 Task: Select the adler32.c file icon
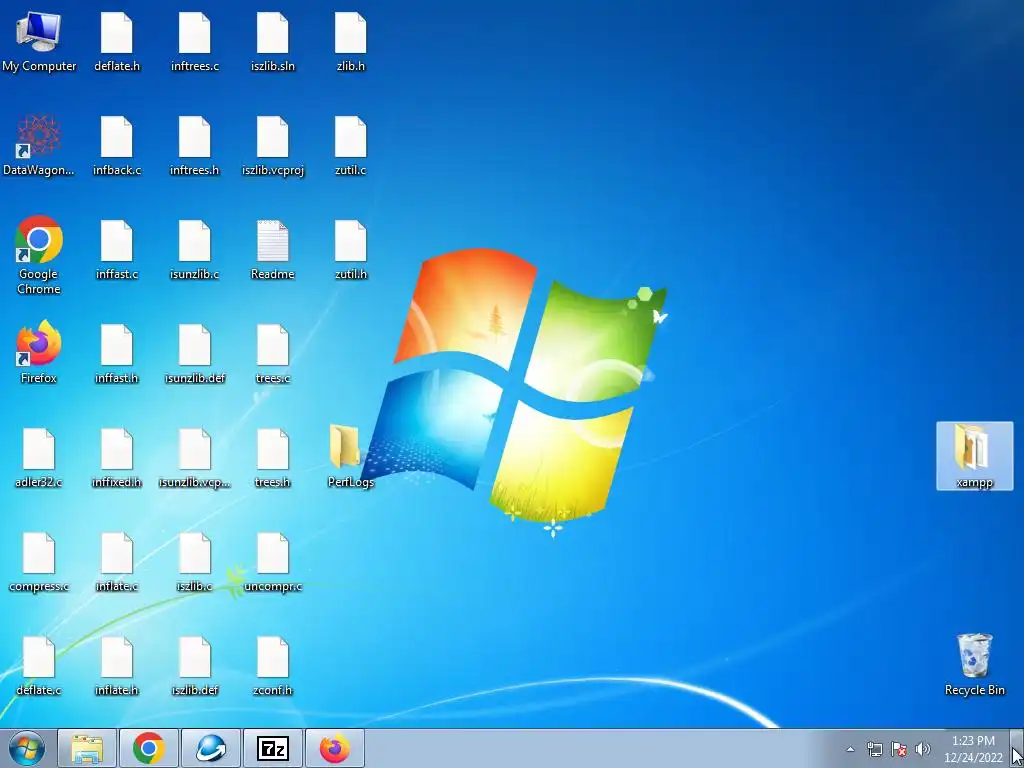point(39,458)
